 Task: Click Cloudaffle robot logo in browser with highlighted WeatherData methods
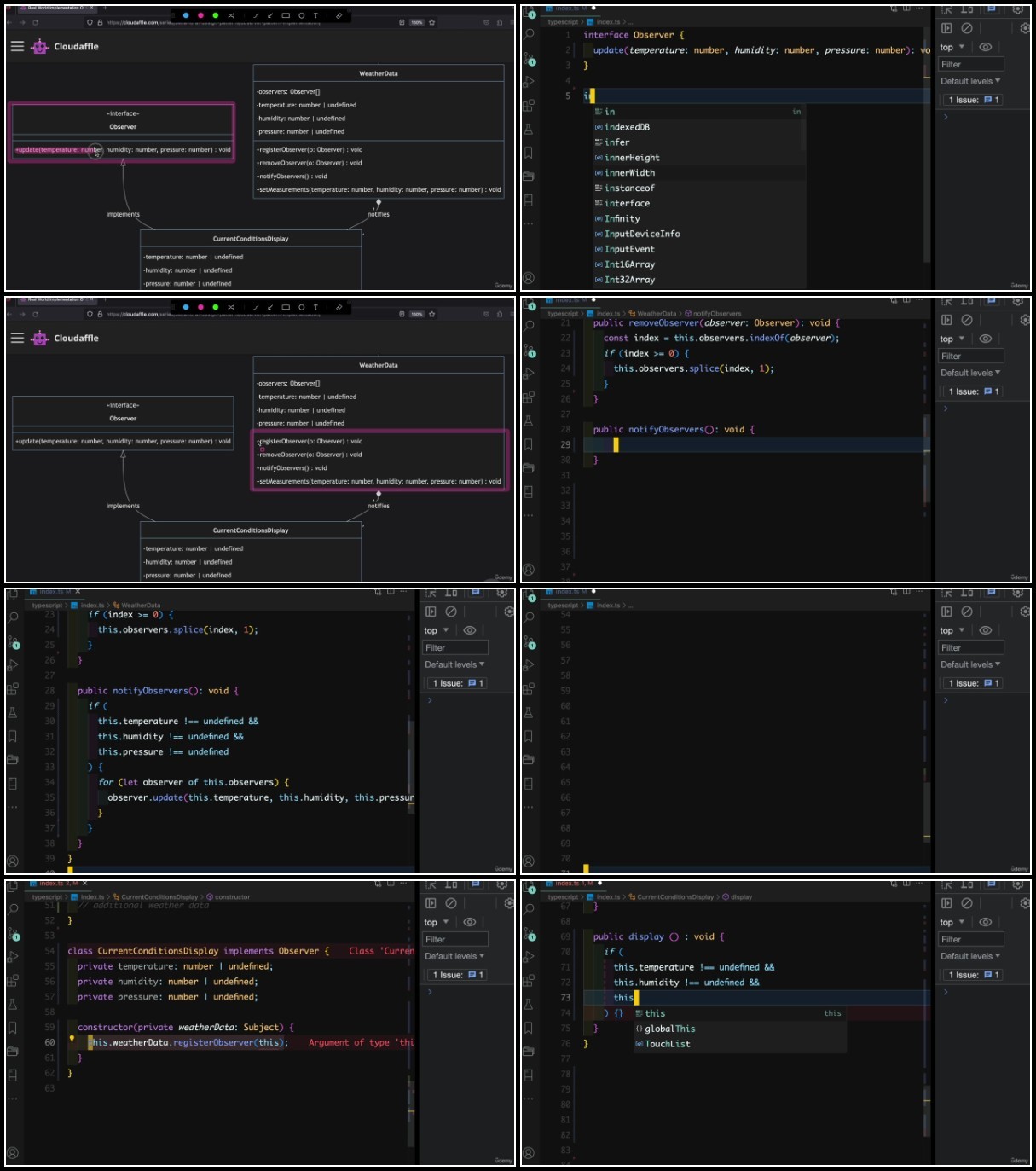click(40, 338)
